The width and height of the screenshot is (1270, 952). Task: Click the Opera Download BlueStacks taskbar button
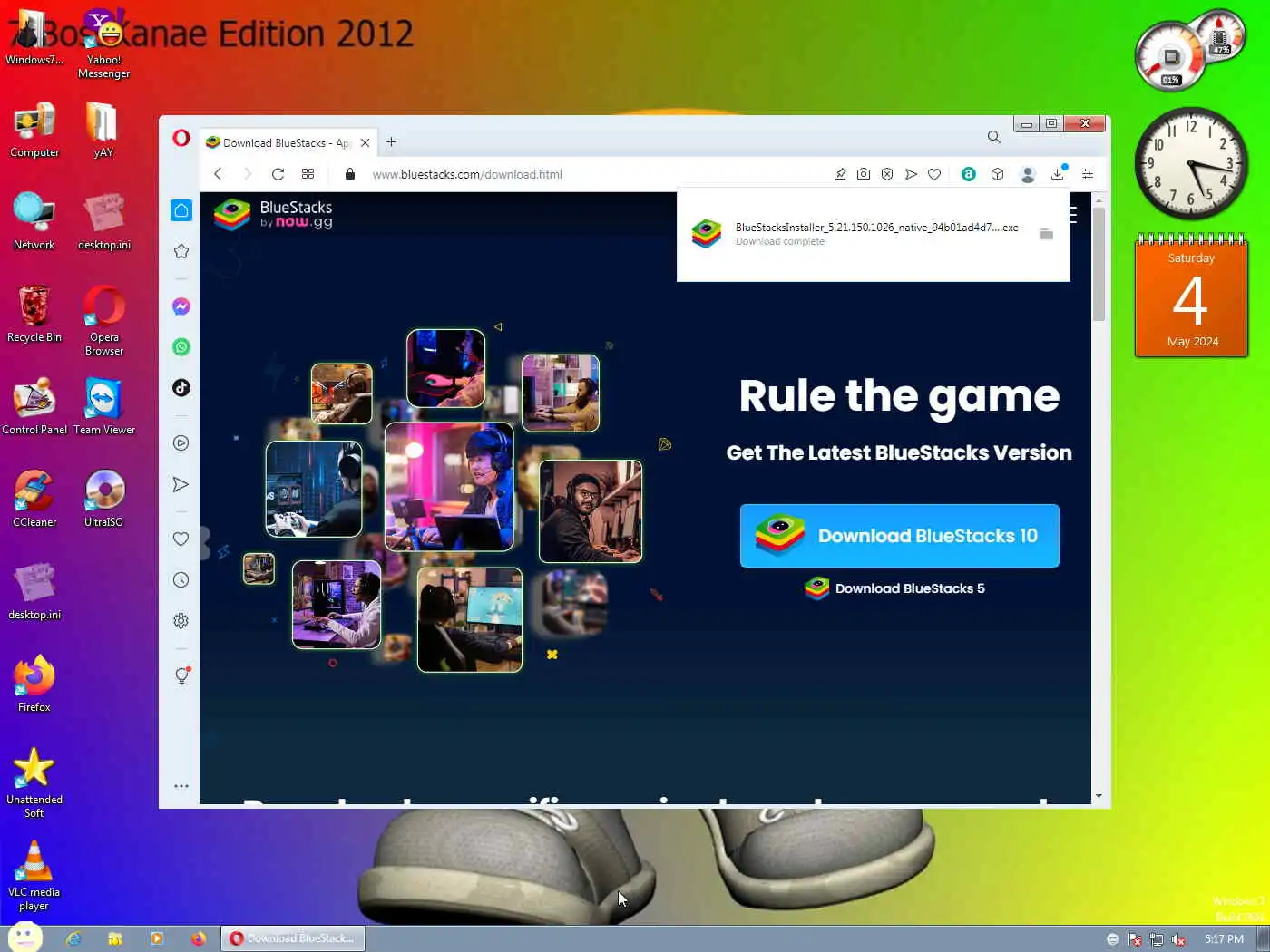click(x=293, y=938)
